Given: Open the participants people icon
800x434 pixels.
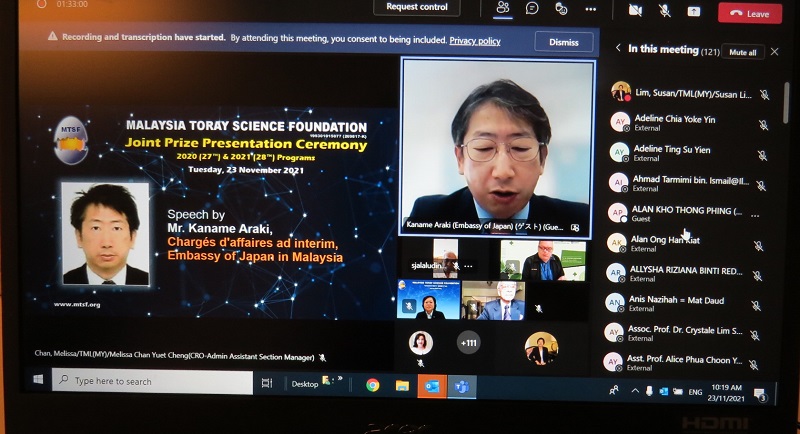Looking at the screenshot, I should pyautogui.click(x=503, y=7).
